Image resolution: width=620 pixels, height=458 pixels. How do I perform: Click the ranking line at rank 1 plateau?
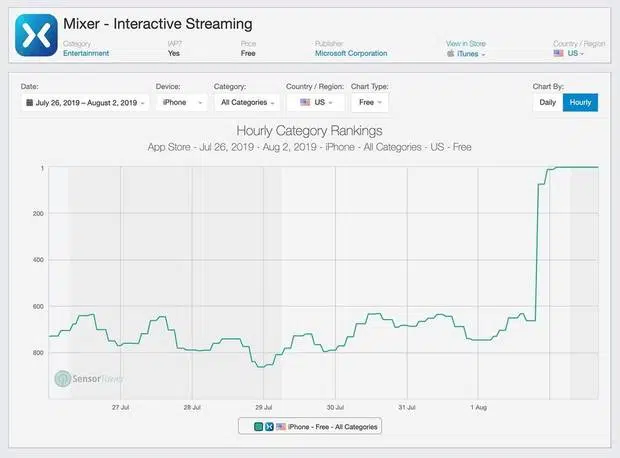point(577,167)
